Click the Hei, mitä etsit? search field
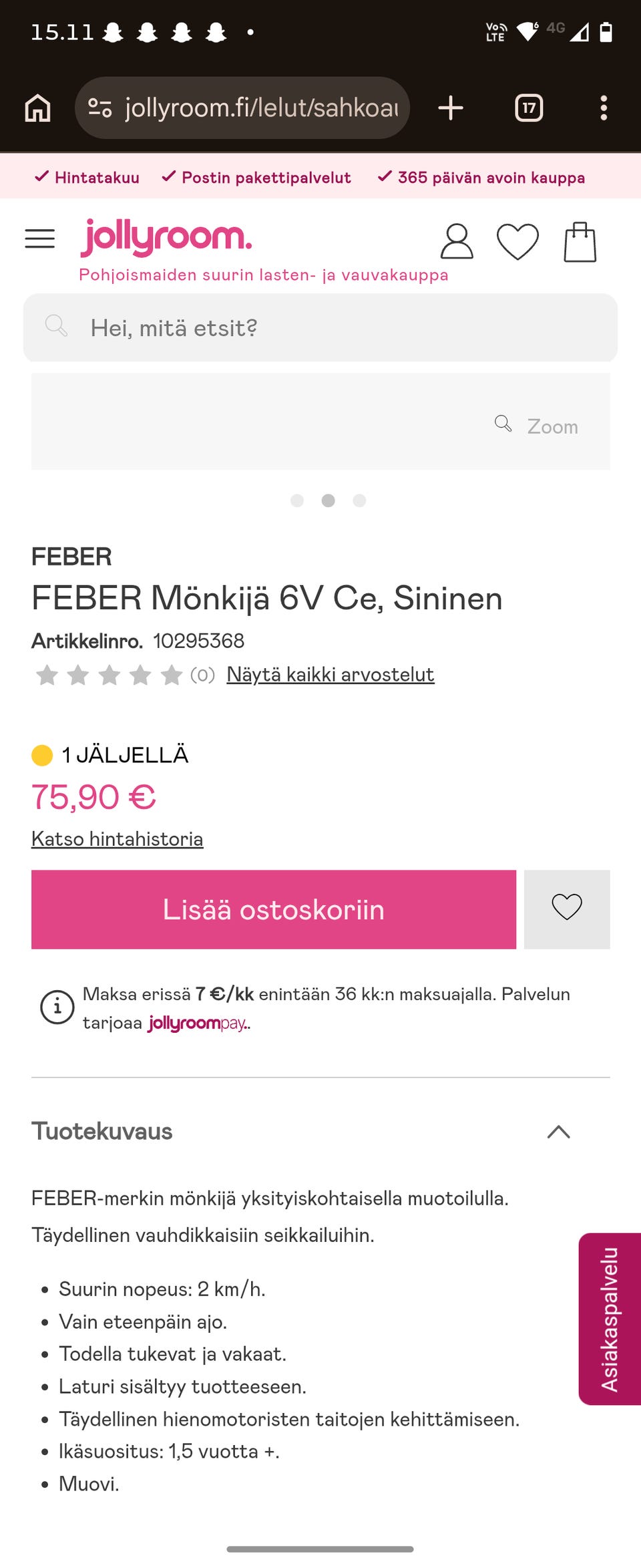The image size is (641, 1568). coord(320,327)
